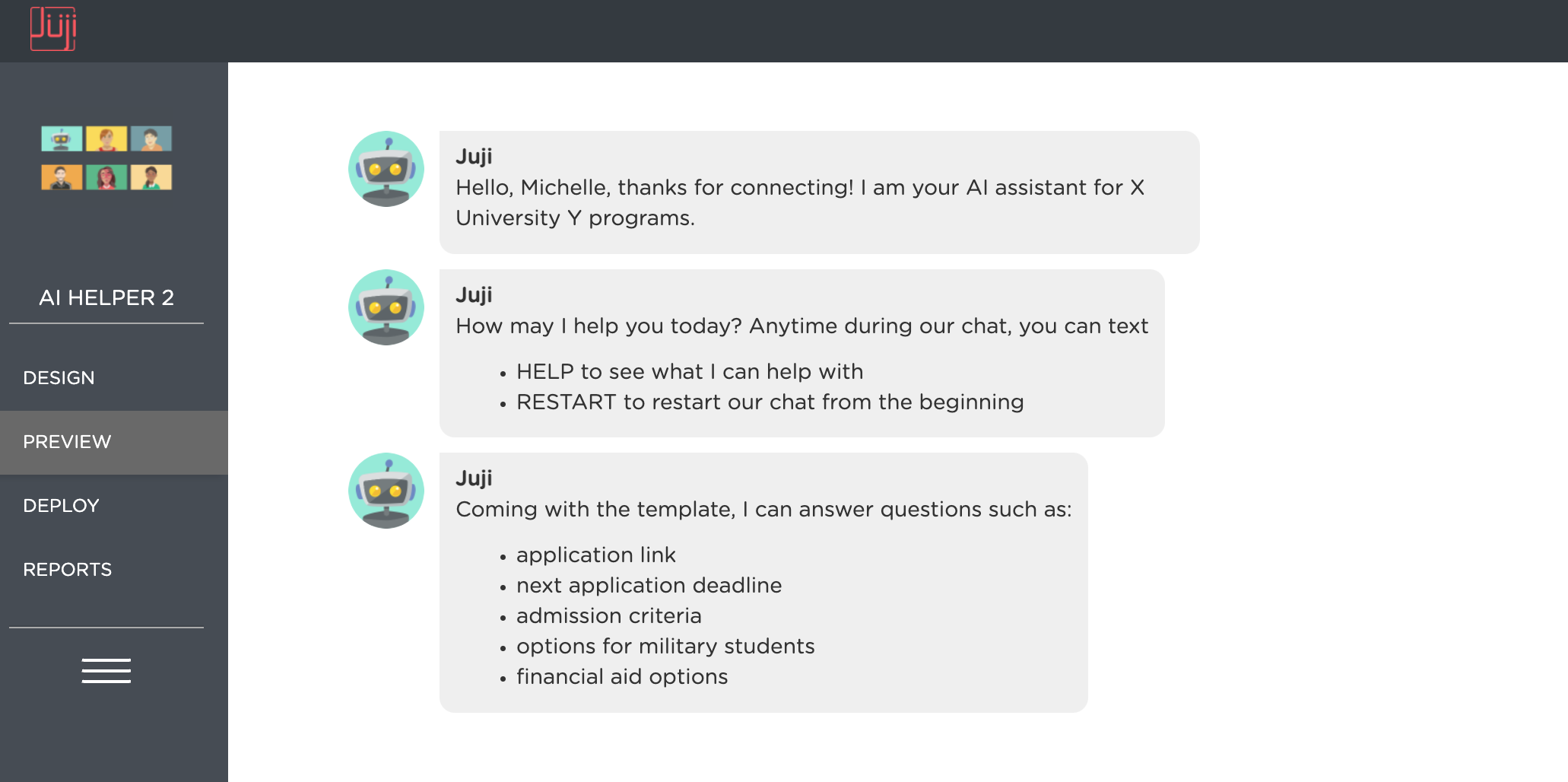The width and height of the screenshot is (1568, 782).
Task: Click Juji robot icon beside greeting message
Action: [386, 169]
